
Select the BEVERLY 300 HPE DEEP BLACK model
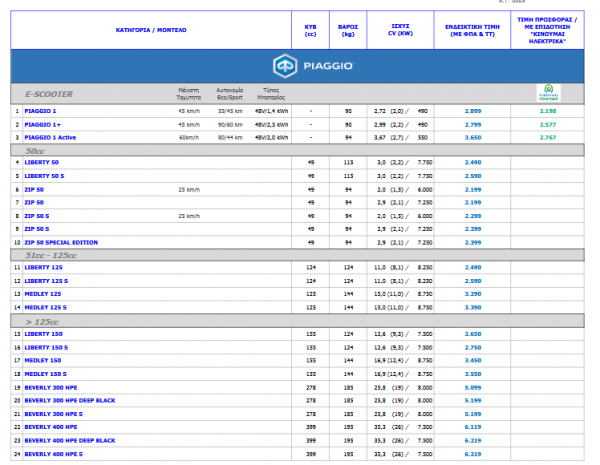pyautogui.click(x=70, y=401)
